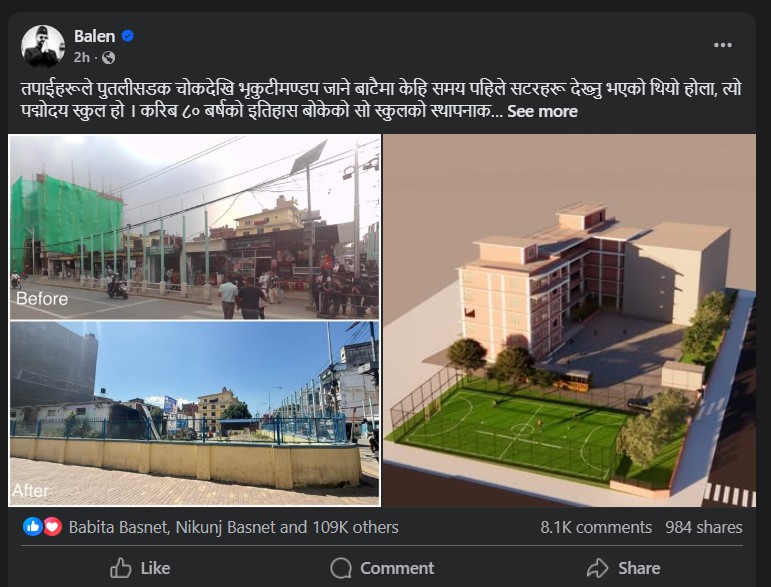Expand post text with See more
Screen dimensions: 771x587
[542, 111]
